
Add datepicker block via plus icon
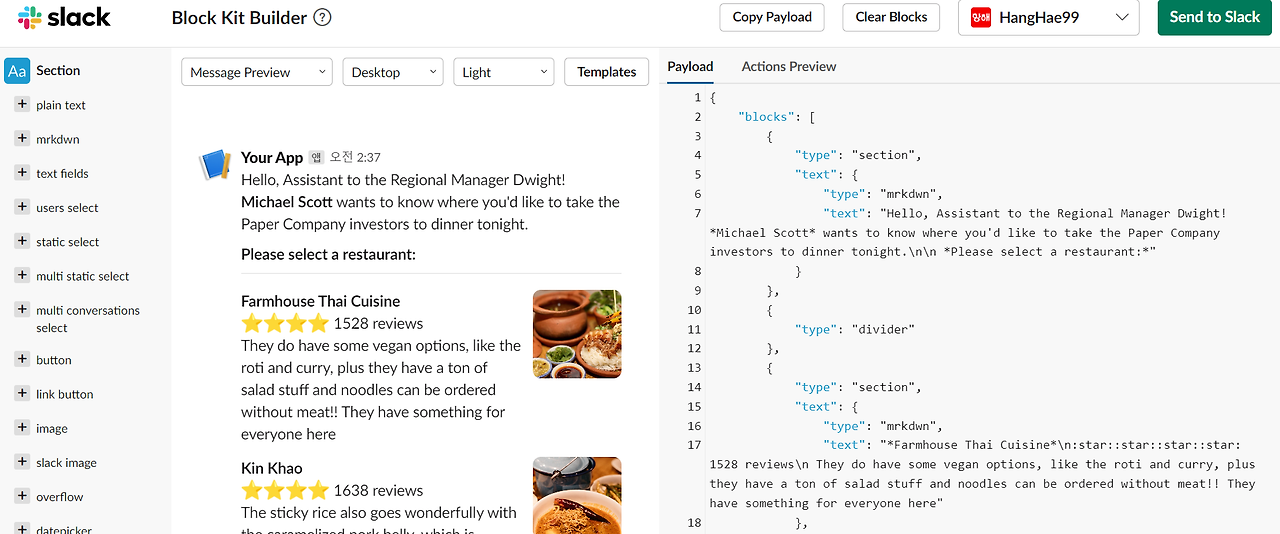coord(21,528)
